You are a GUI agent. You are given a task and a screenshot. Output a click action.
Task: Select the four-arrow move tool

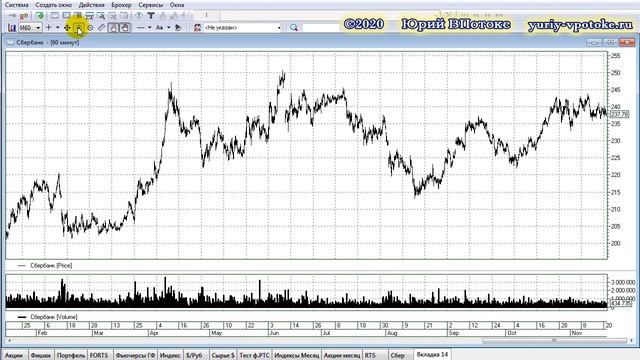coord(67,28)
